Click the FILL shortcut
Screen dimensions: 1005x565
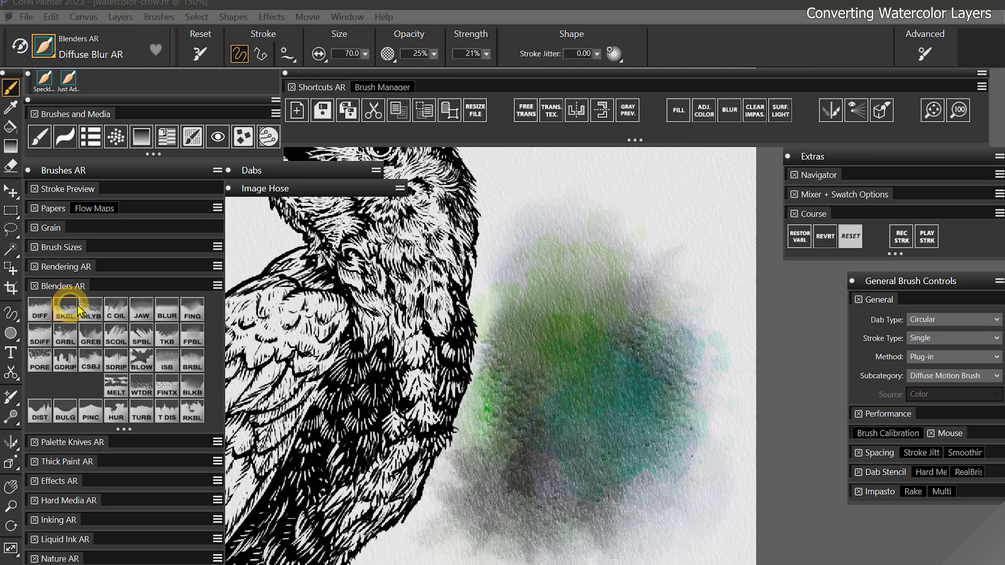678,110
